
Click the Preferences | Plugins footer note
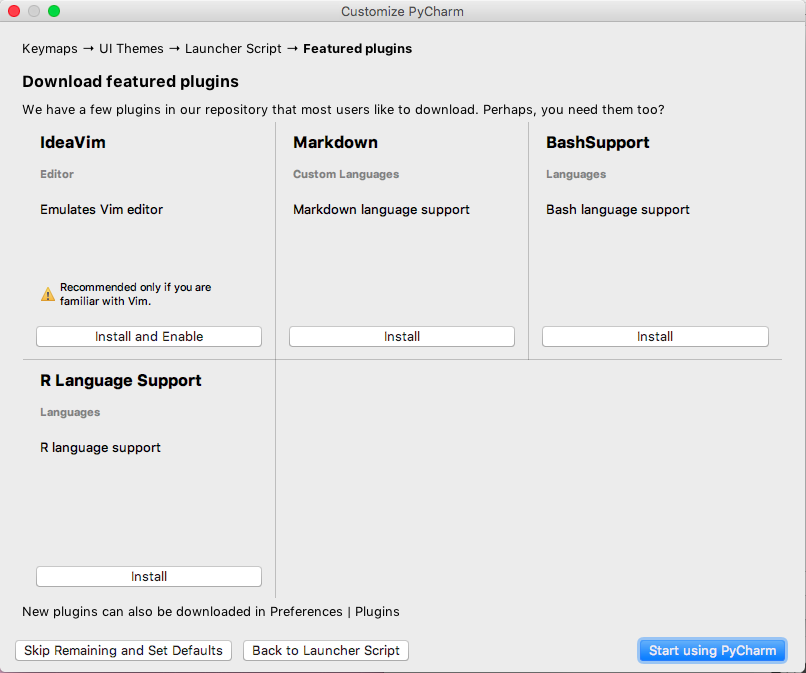211,611
